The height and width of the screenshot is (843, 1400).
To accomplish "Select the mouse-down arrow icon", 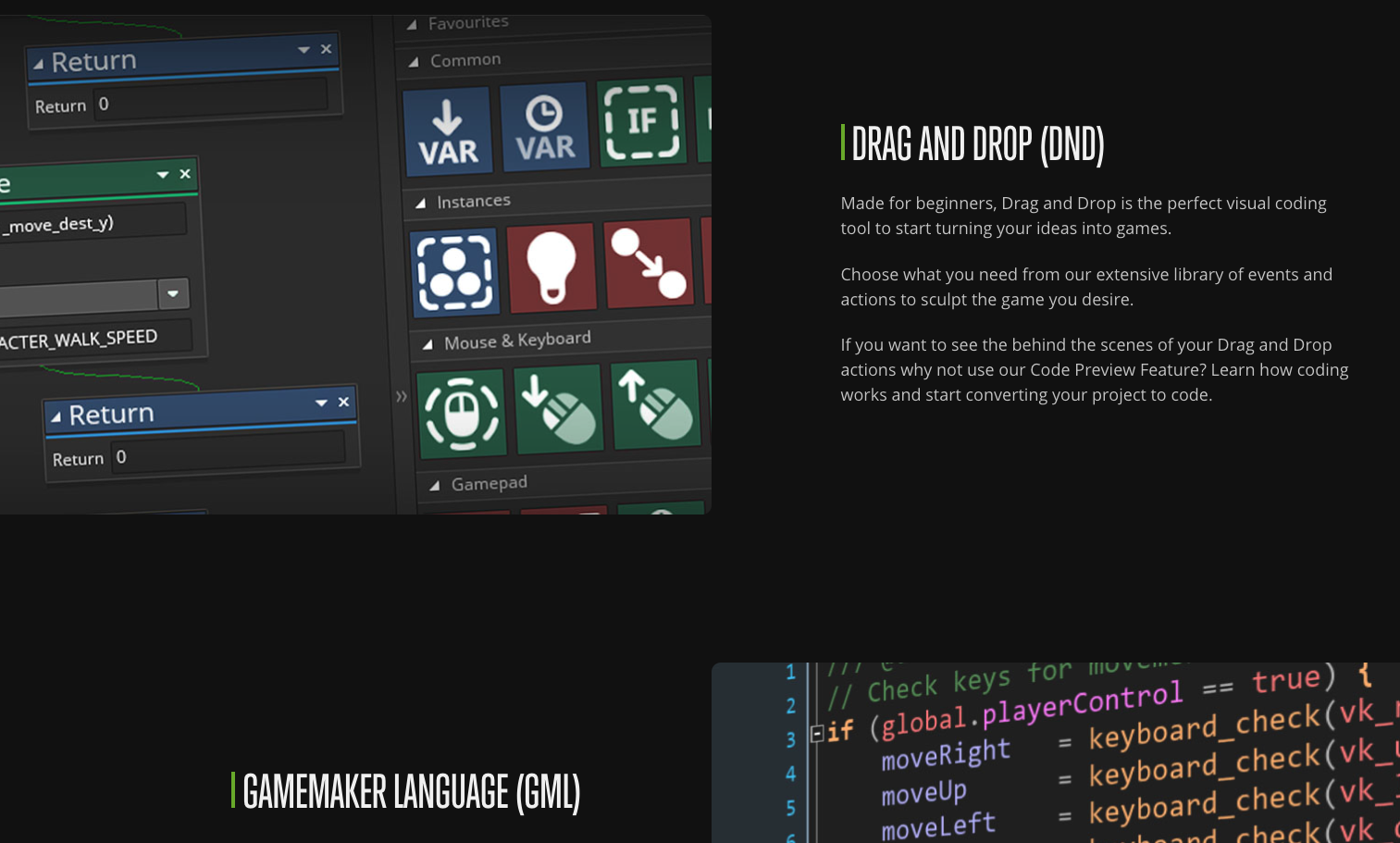I will pyautogui.click(x=559, y=408).
